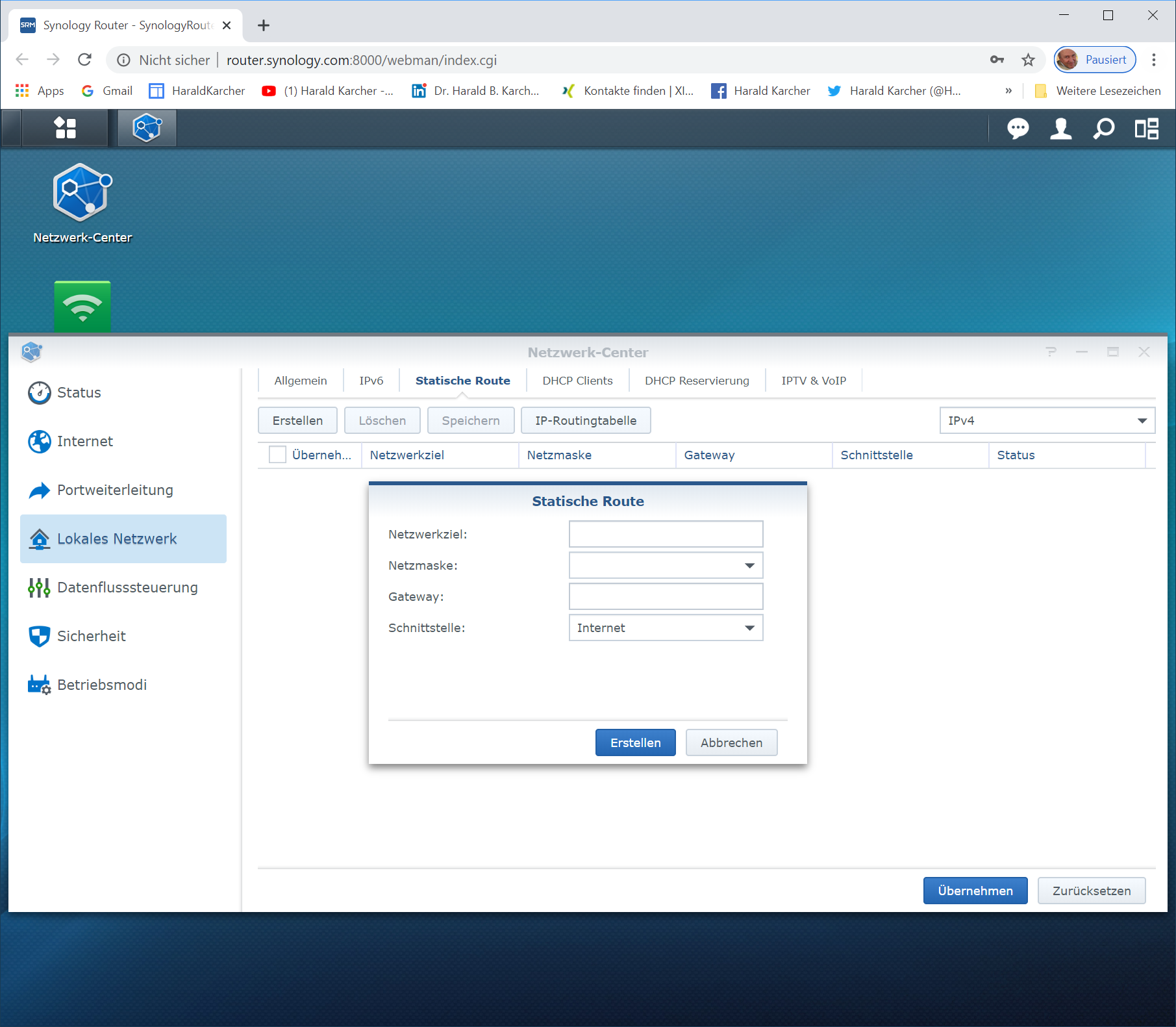Viewport: 1176px width, 1027px height.
Task: Cancel the dialog with Abbrechen
Action: [x=731, y=742]
